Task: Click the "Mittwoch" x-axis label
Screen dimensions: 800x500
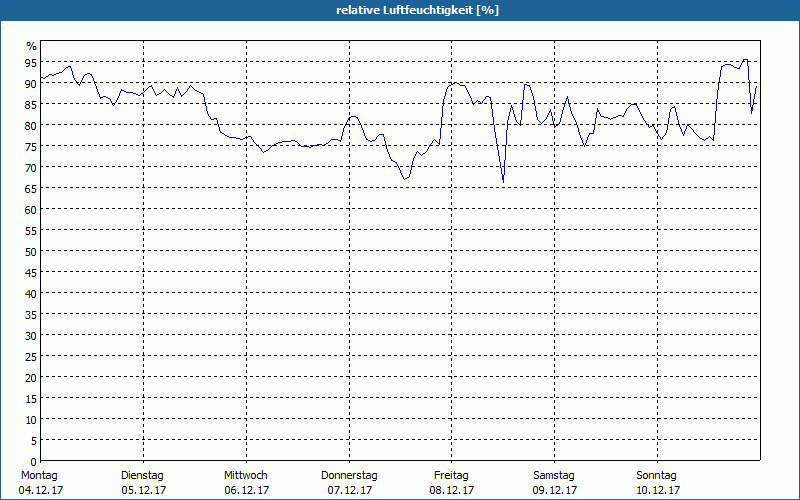Action: coord(246,475)
